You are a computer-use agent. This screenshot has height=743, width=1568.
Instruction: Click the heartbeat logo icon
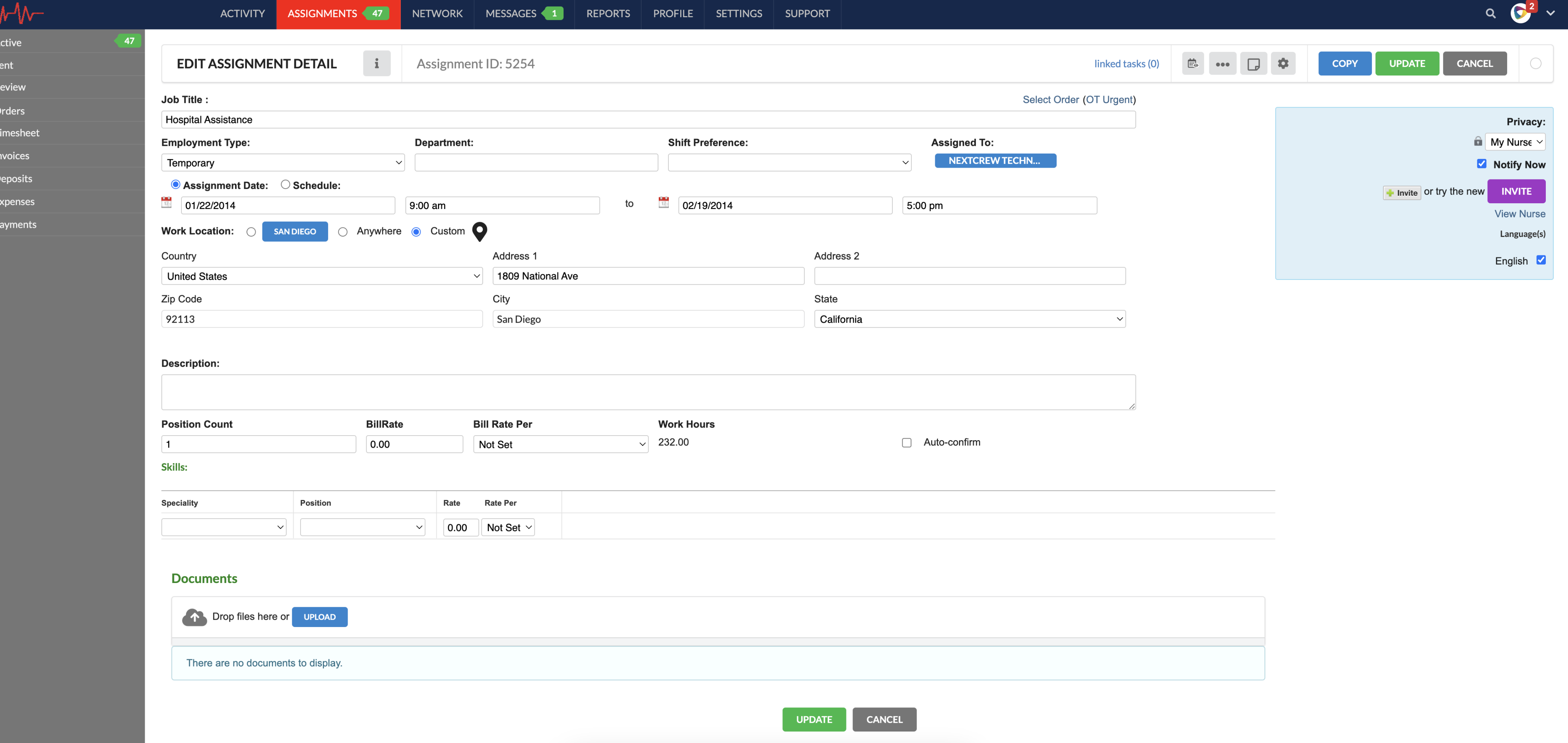pos(22,13)
